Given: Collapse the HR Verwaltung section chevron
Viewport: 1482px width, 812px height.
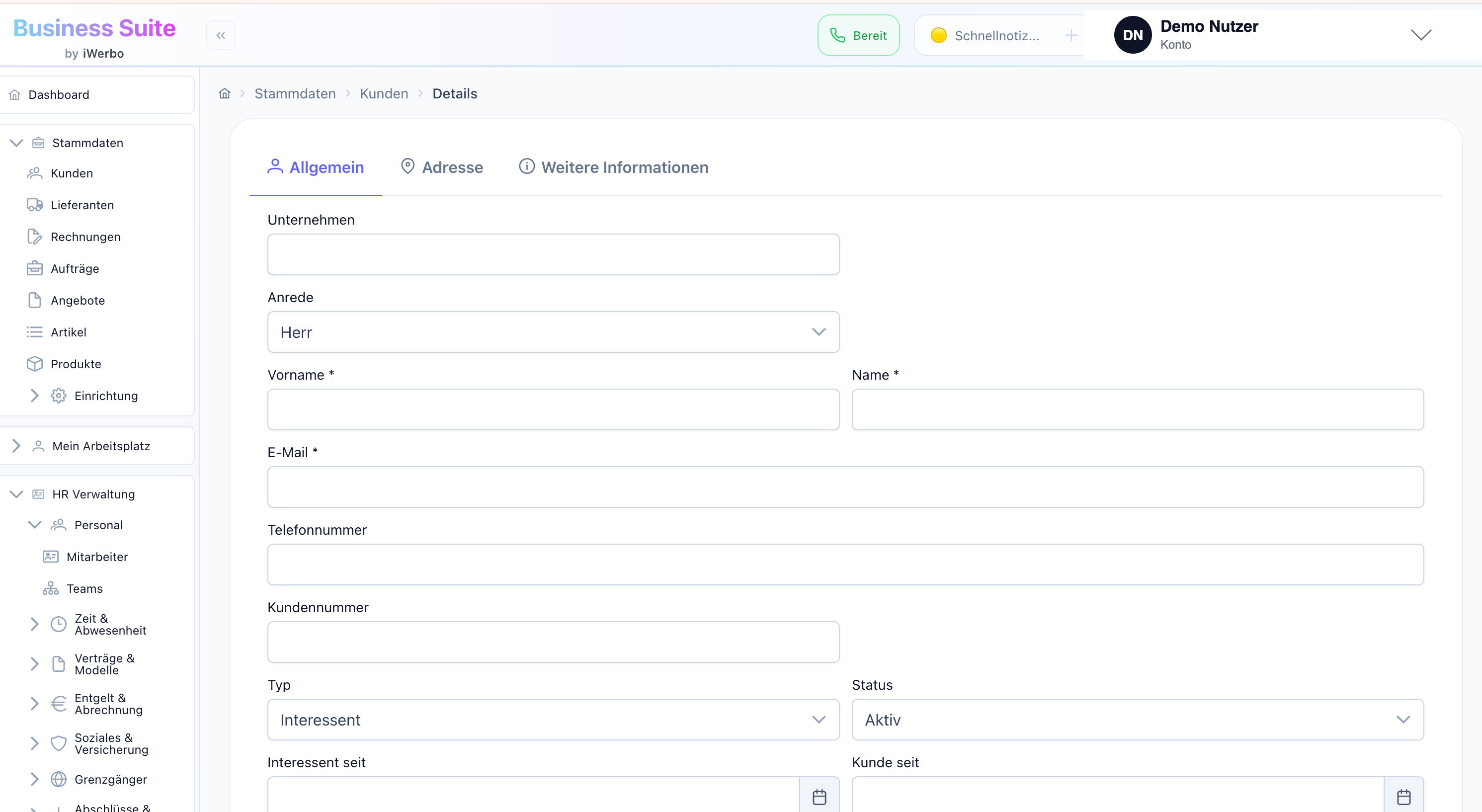Looking at the screenshot, I should (x=16, y=494).
